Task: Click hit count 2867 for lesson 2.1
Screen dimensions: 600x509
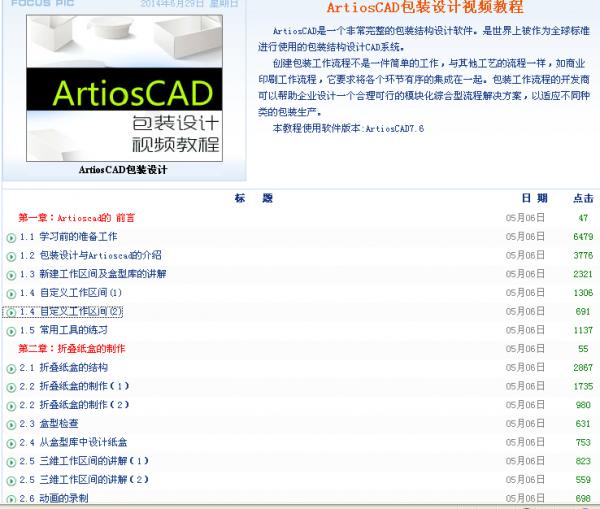Action: pos(583,368)
